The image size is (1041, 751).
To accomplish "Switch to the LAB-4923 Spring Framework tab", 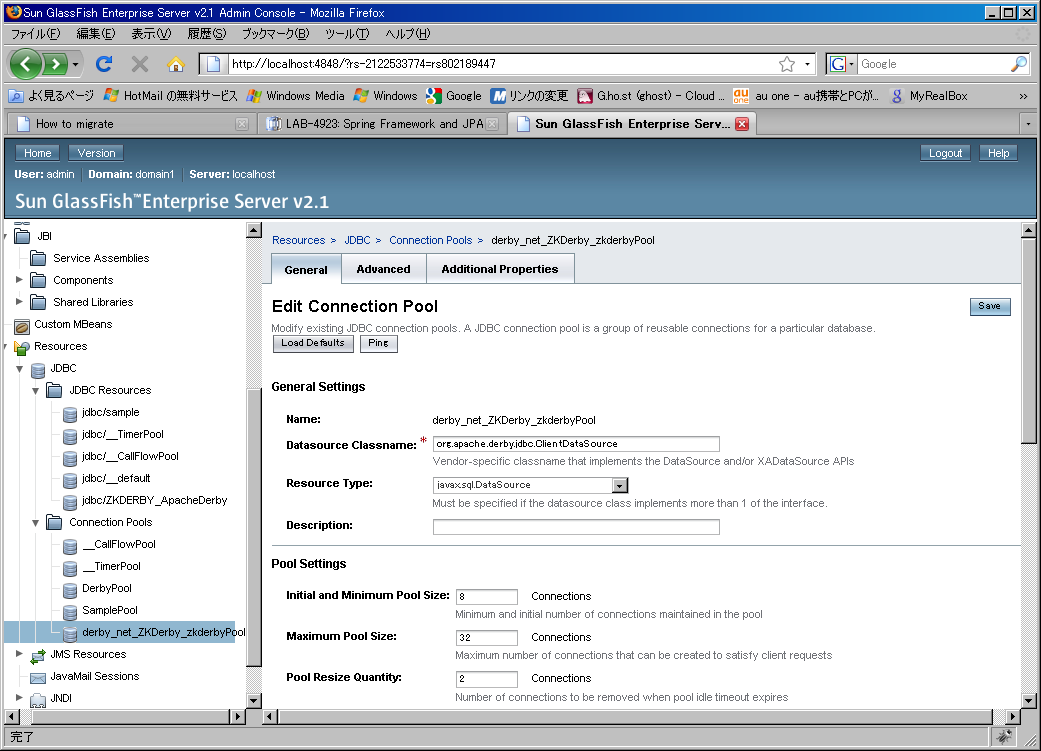I will 381,124.
